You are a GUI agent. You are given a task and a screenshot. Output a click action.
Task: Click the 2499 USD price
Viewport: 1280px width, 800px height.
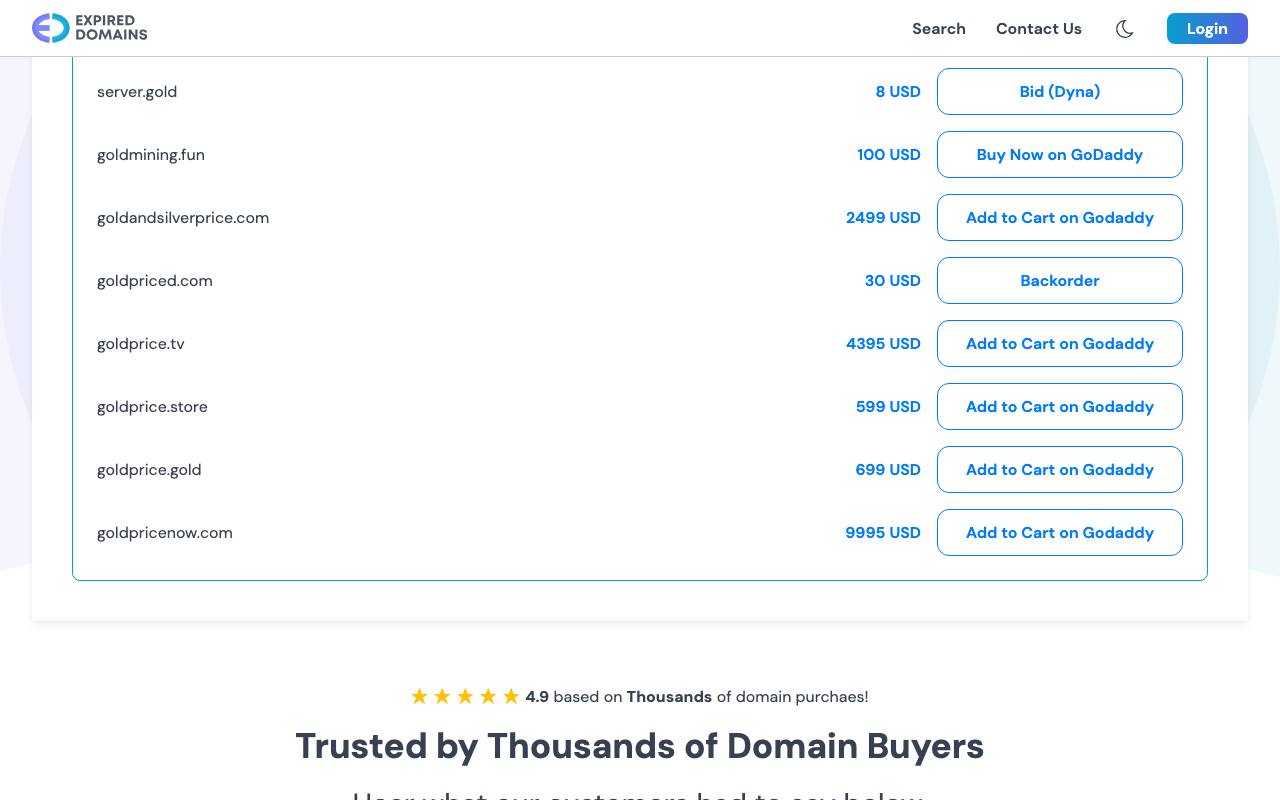[x=883, y=218]
